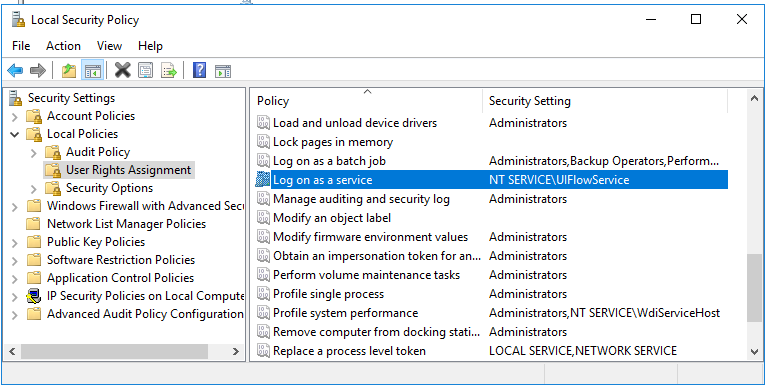Expand the Account Policies node
This screenshot has width=766, height=385.
[x=15, y=117]
